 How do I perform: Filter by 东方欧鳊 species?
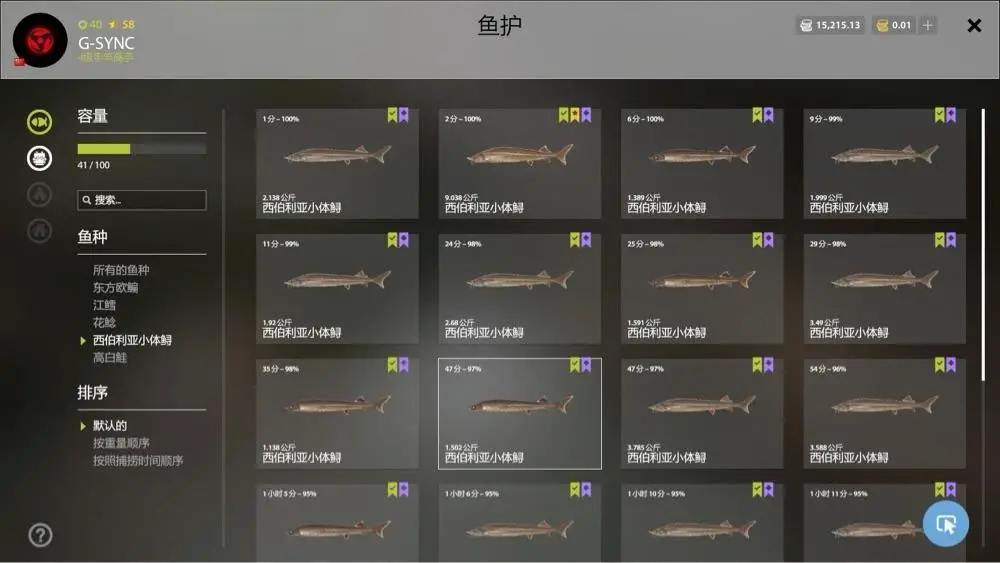point(115,288)
